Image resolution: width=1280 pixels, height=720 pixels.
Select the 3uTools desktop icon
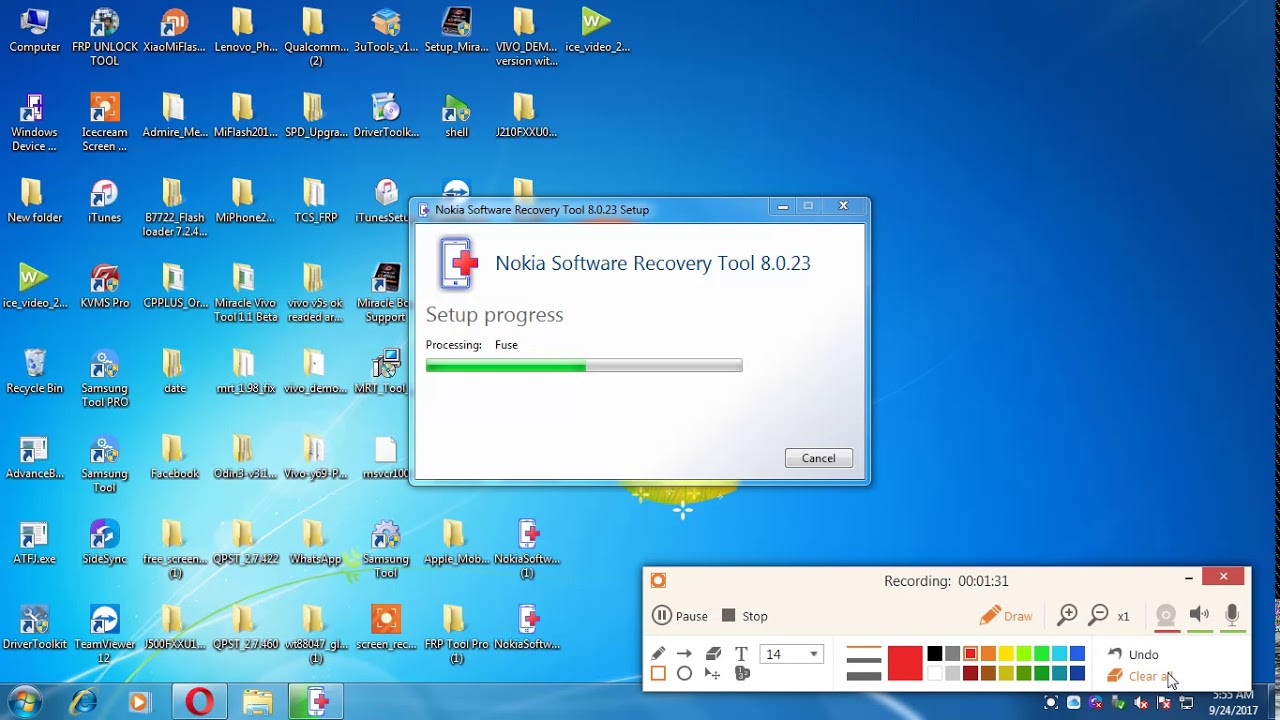coord(385,31)
